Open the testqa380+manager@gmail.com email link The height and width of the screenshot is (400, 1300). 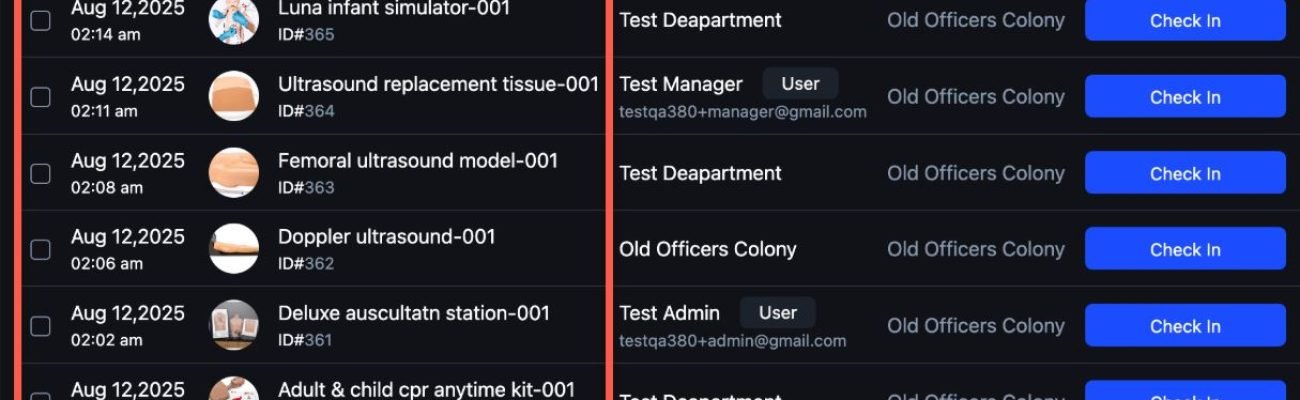pyautogui.click(x=743, y=112)
